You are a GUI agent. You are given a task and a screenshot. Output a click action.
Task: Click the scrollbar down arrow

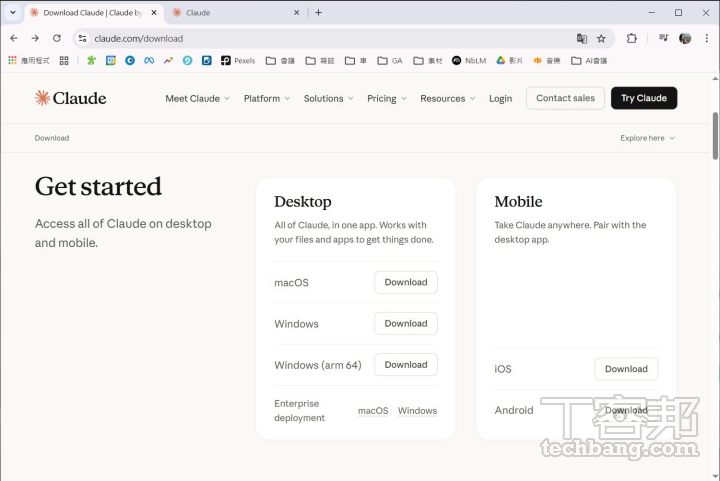[x=715, y=476]
